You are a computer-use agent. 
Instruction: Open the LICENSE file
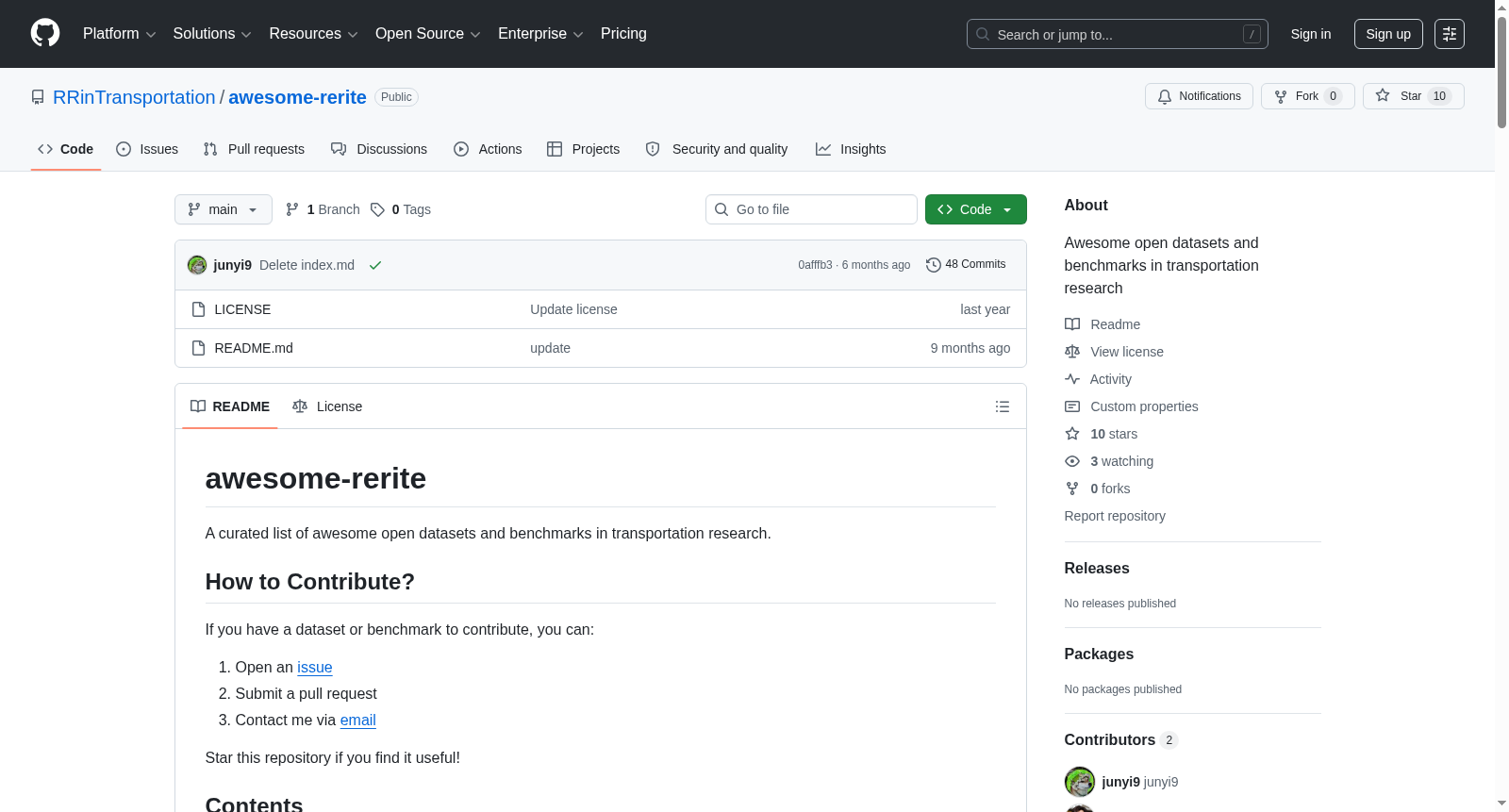point(242,309)
